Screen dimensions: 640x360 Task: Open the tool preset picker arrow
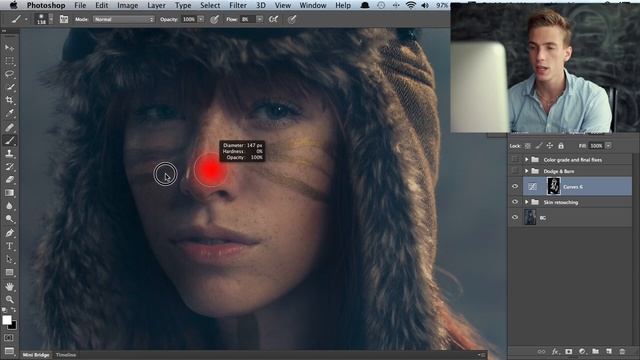(26, 19)
